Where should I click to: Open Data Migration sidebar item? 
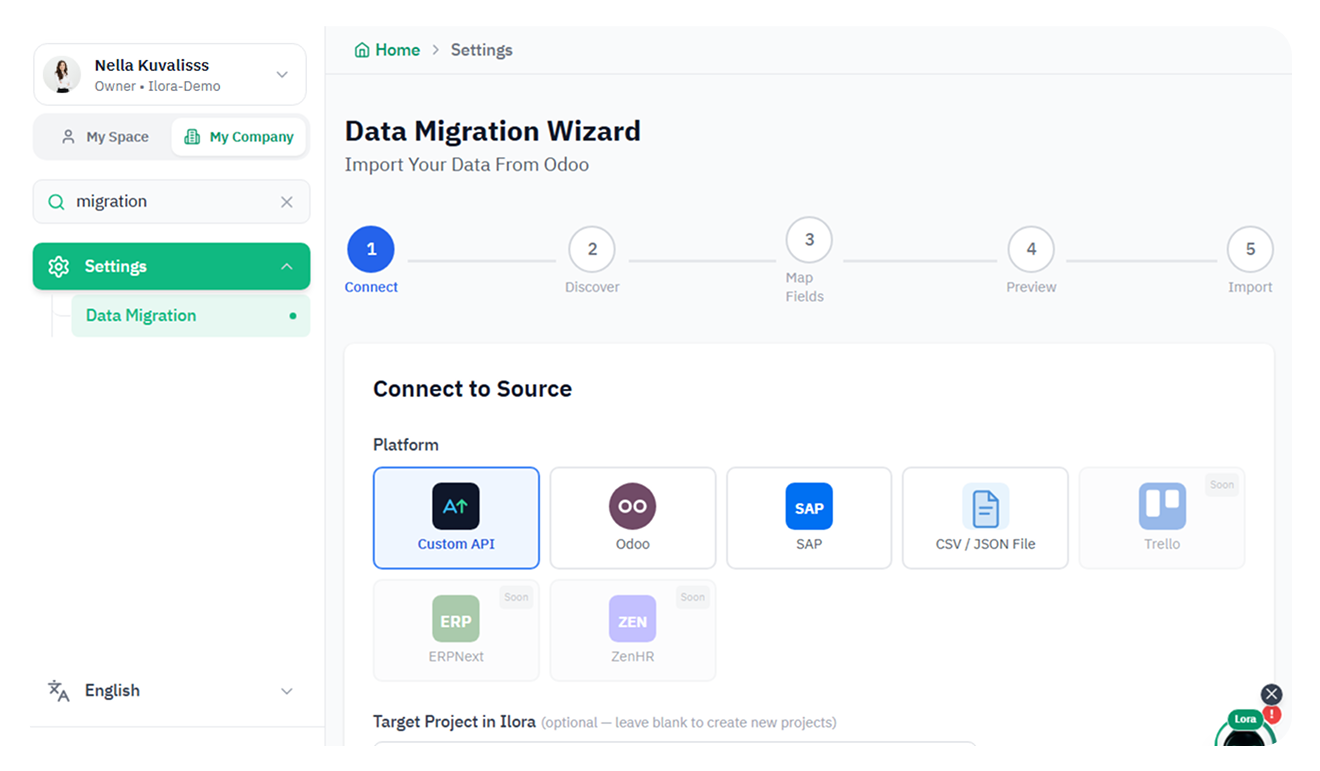pyautogui.click(x=190, y=316)
